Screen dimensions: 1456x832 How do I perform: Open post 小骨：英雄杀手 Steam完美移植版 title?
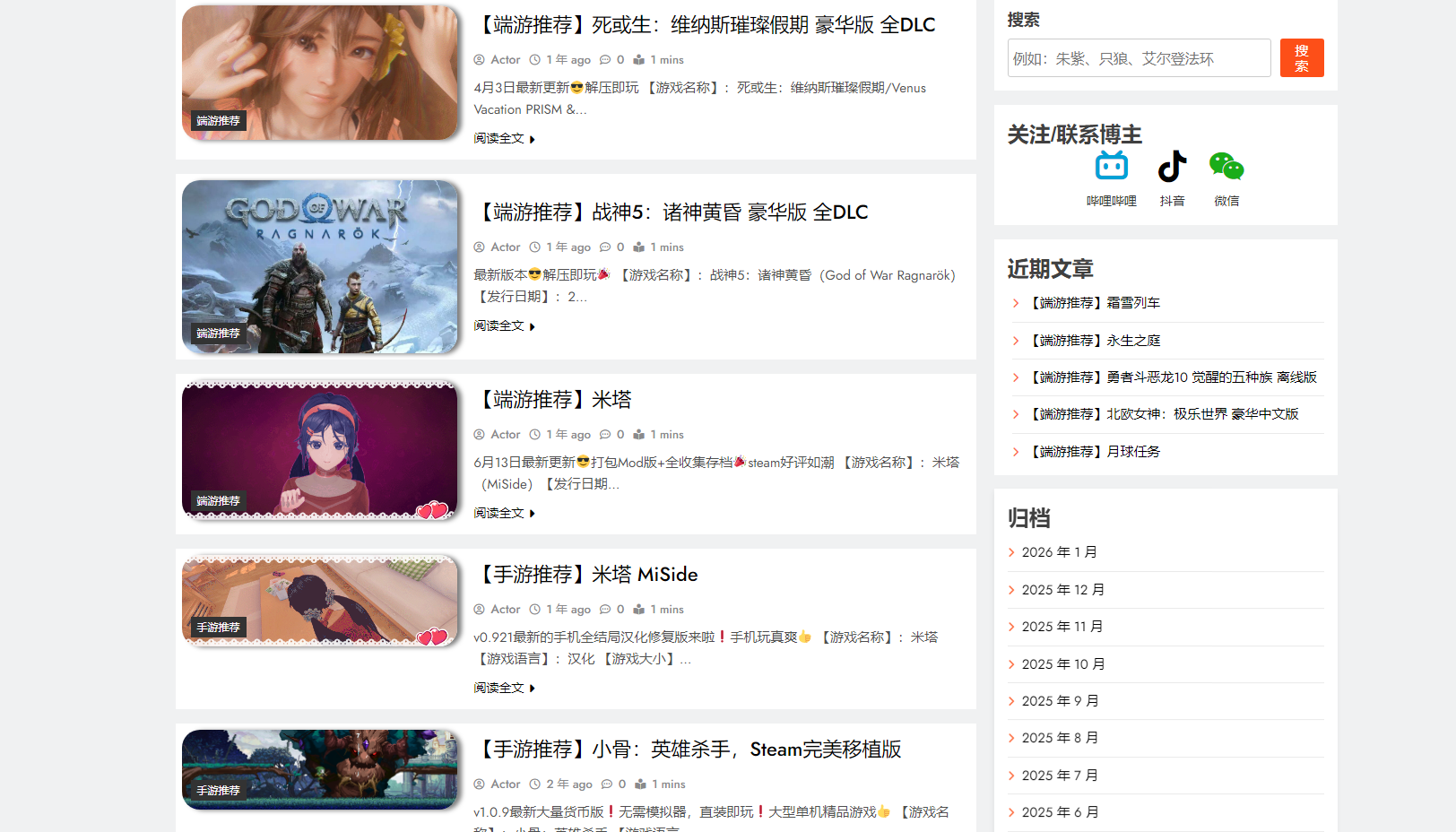[x=688, y=750]
